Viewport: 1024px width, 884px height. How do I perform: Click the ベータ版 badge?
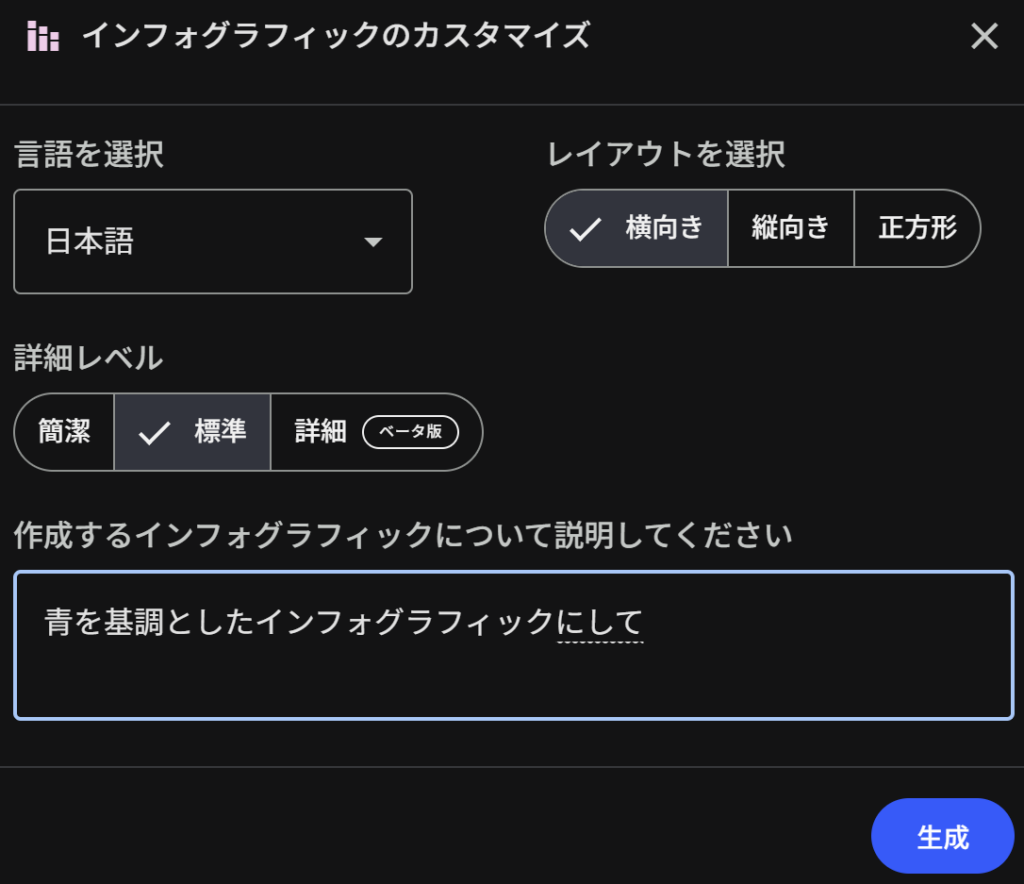[410, 432]
